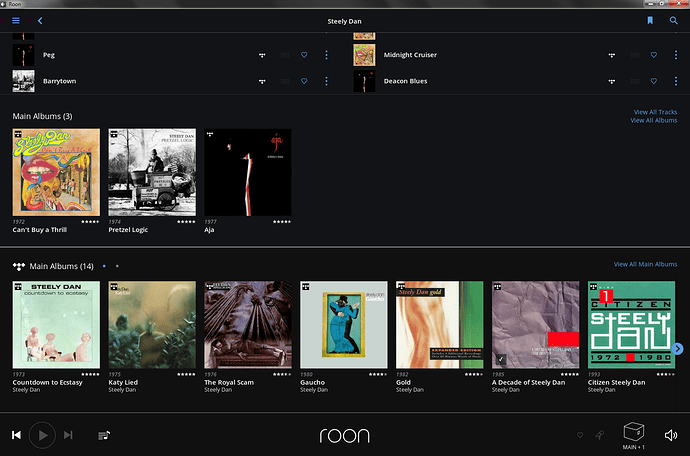The image size is (690, 456).
Task: Click the Aja album title
Action: (x=209, y=230)
